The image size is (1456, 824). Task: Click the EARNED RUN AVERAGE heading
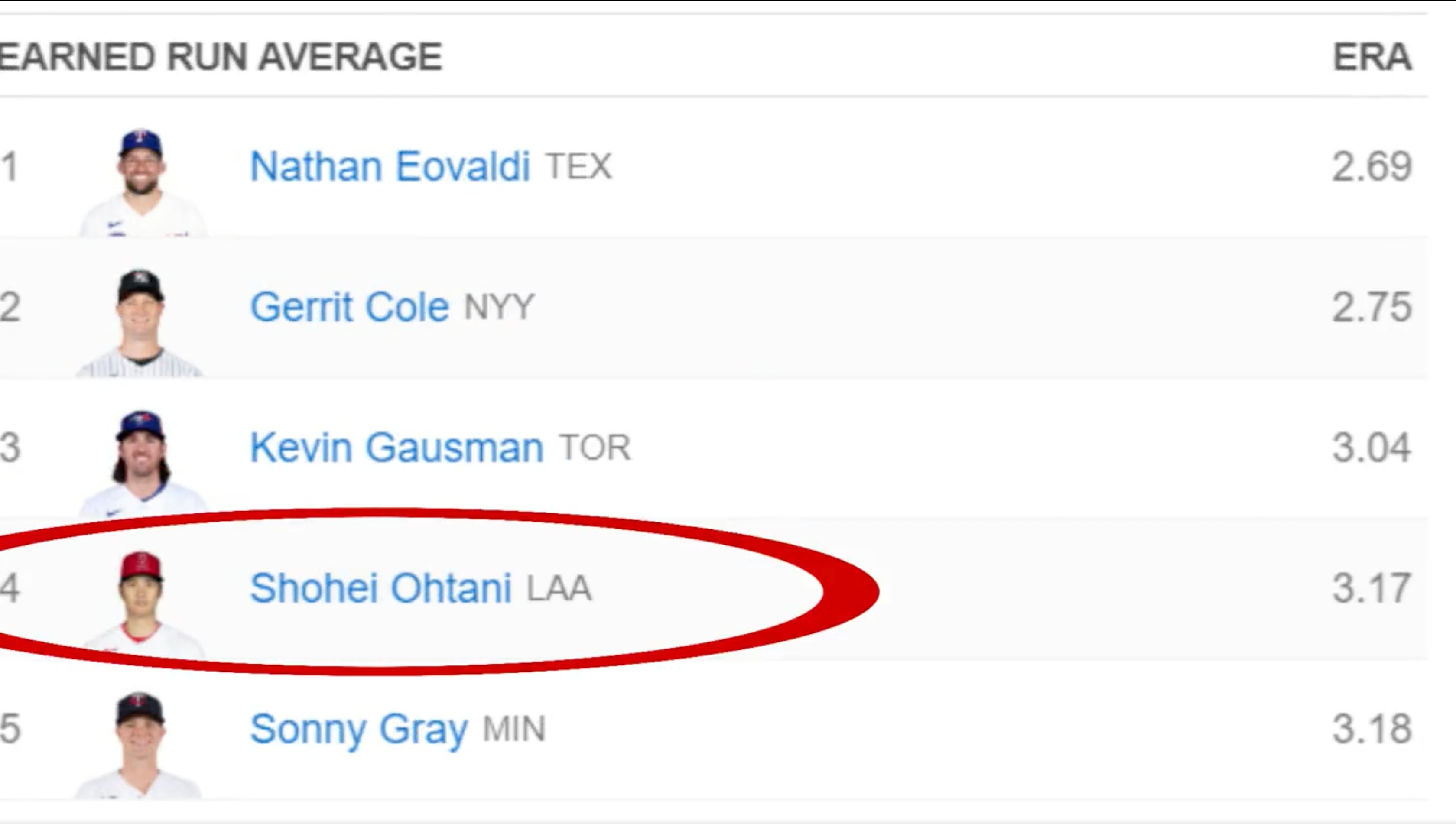220,57
